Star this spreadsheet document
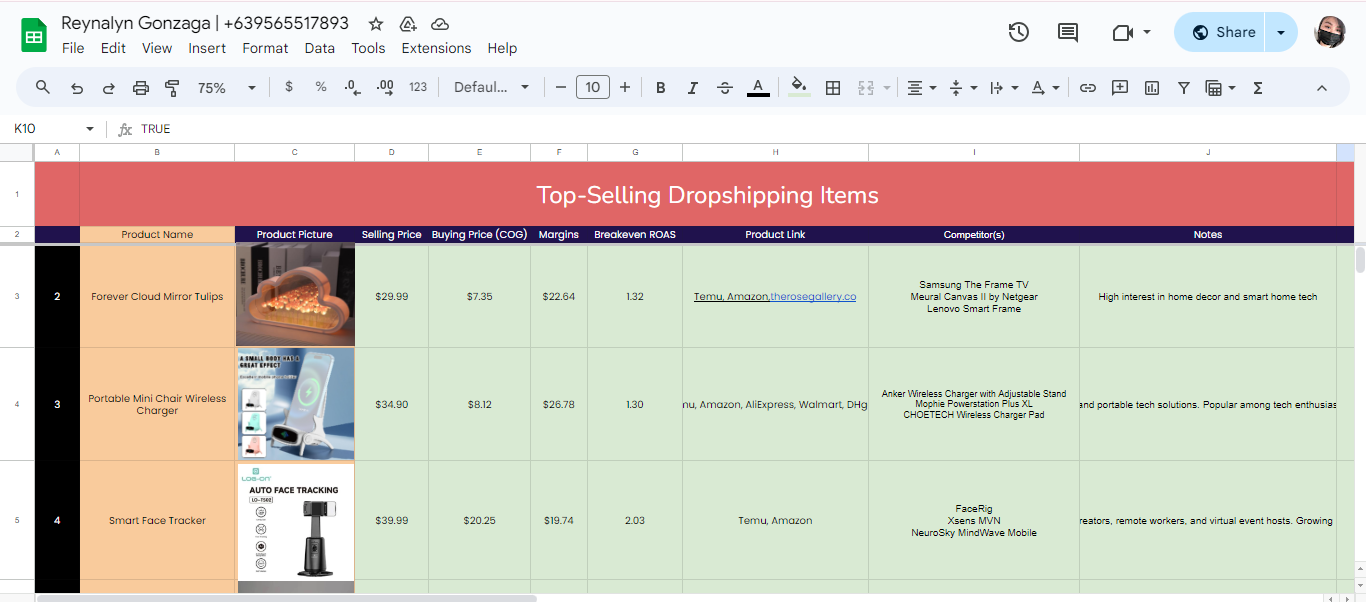Screen dimensions: 1366x602 [x=376, y=24]
